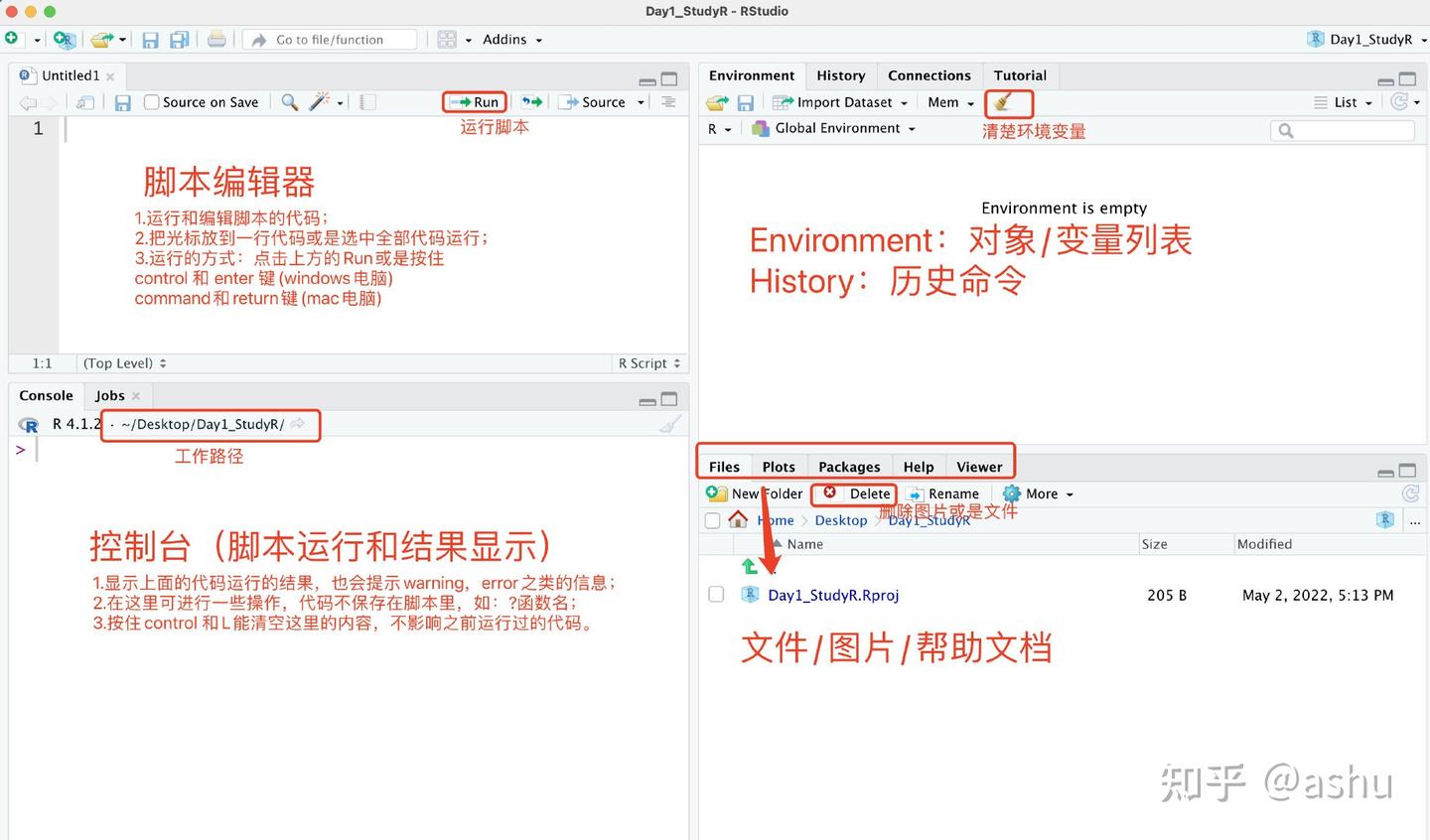Refresh the Environment pane
Screen dimensions: 1430x840
coord(1399,101)
